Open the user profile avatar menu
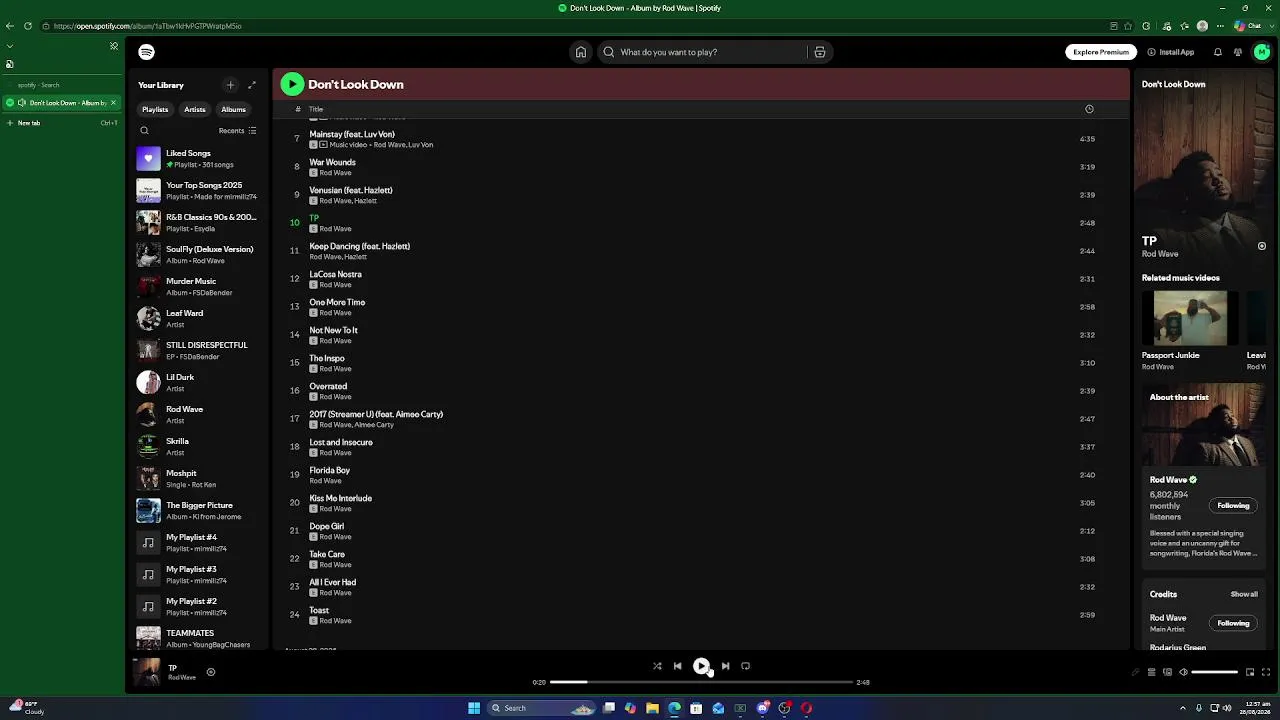1280x720 pixels. click(1262, 52)
